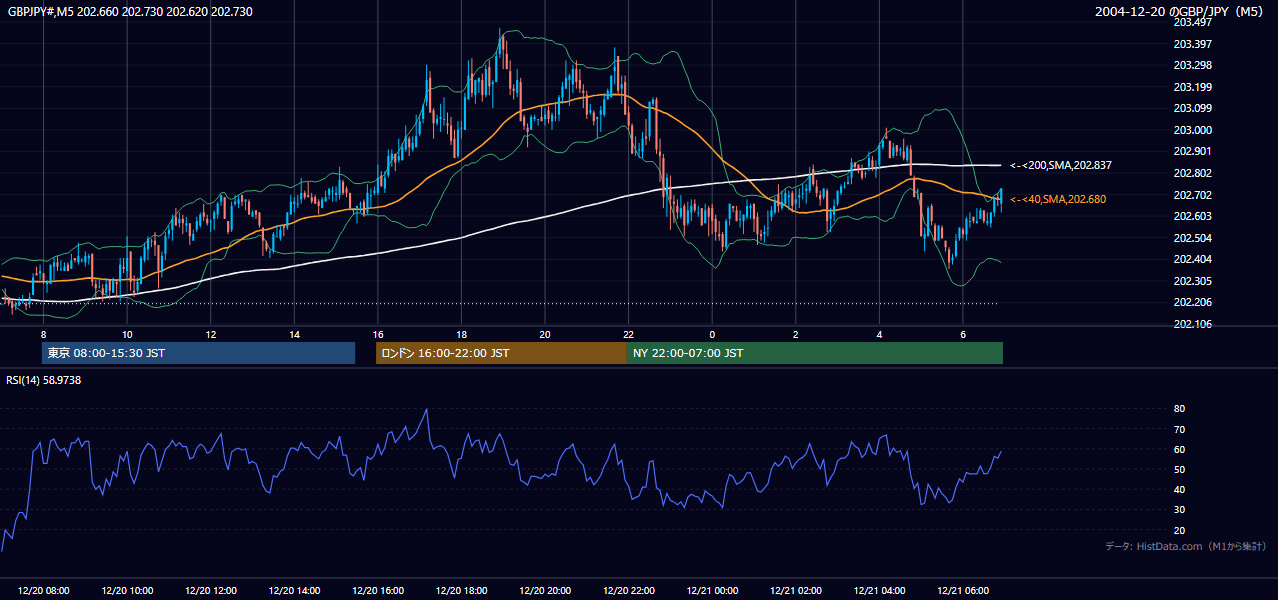Click RSI scale value 60
The height and width of the screenshot is (600, 1278).
(x=1179, y=449)
